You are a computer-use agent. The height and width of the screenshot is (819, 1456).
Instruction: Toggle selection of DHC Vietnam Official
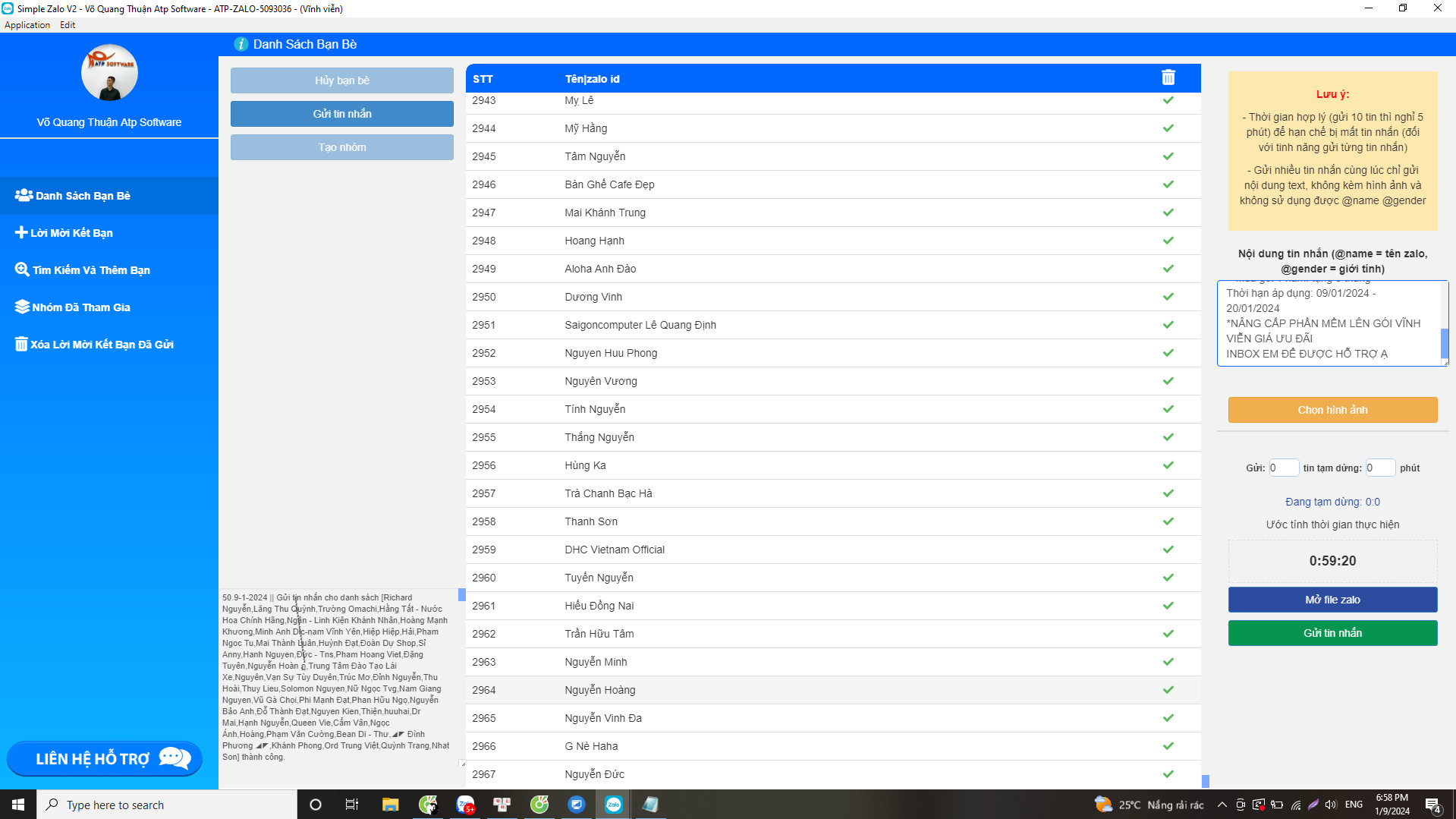pyautogui.click(x=1168, y=550)
